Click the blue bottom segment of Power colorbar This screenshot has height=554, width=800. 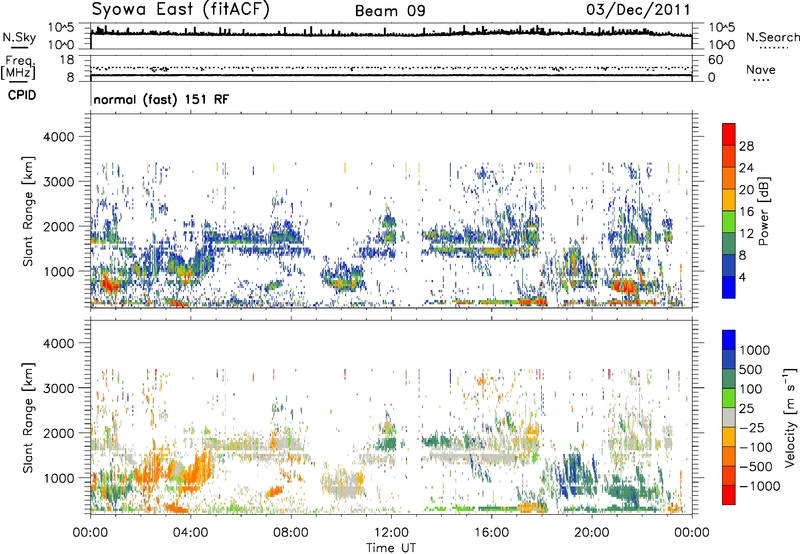[729, 287]
